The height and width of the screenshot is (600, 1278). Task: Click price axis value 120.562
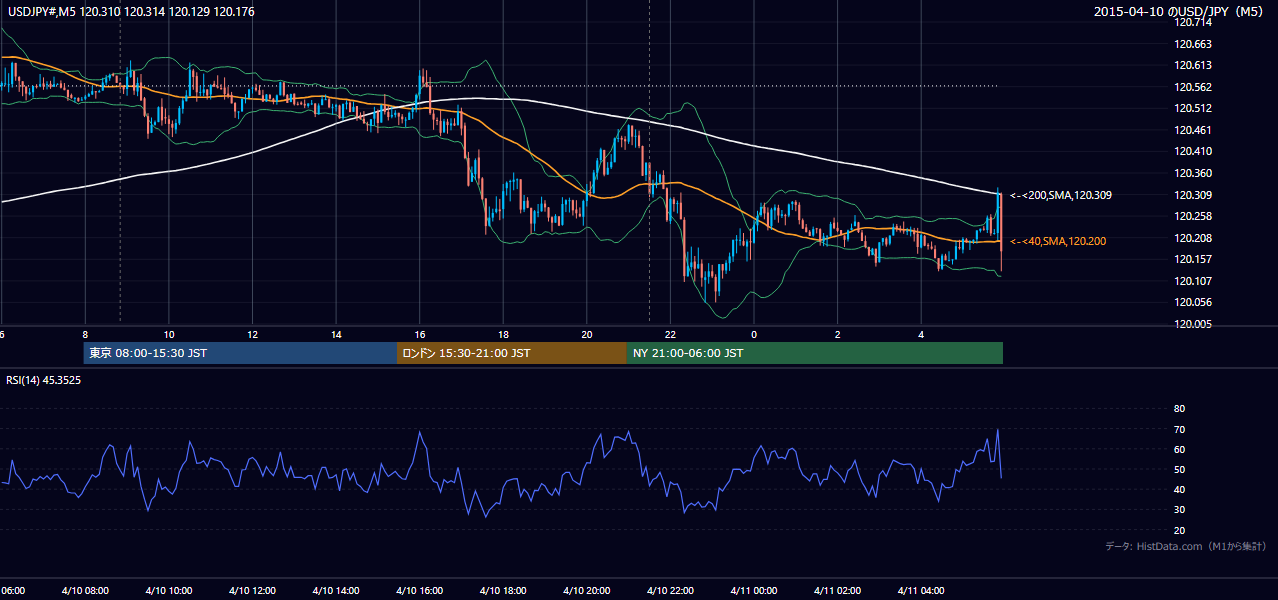[x=1195, y=87]
